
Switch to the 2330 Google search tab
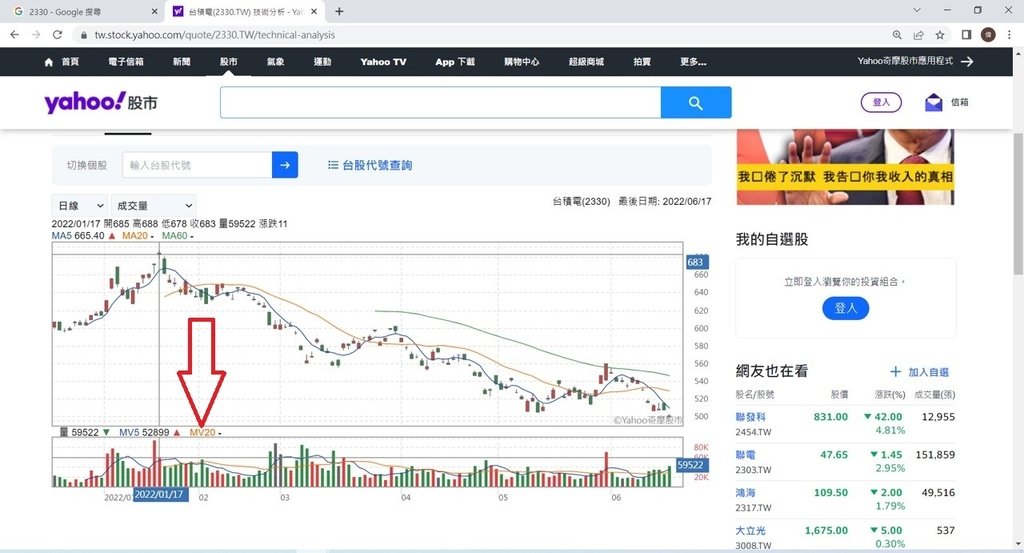84,11
